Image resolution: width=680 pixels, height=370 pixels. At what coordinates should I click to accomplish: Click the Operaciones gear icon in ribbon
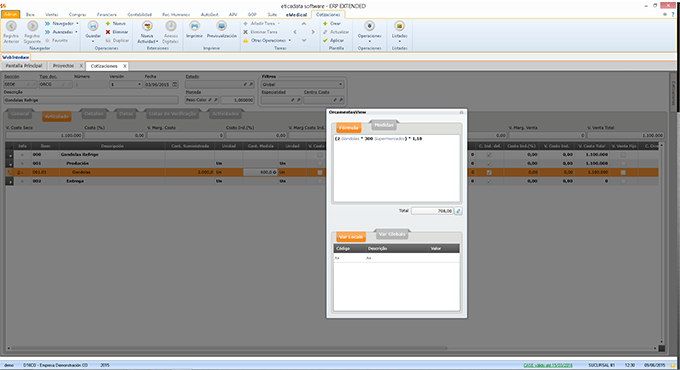(x=369, y=26)
